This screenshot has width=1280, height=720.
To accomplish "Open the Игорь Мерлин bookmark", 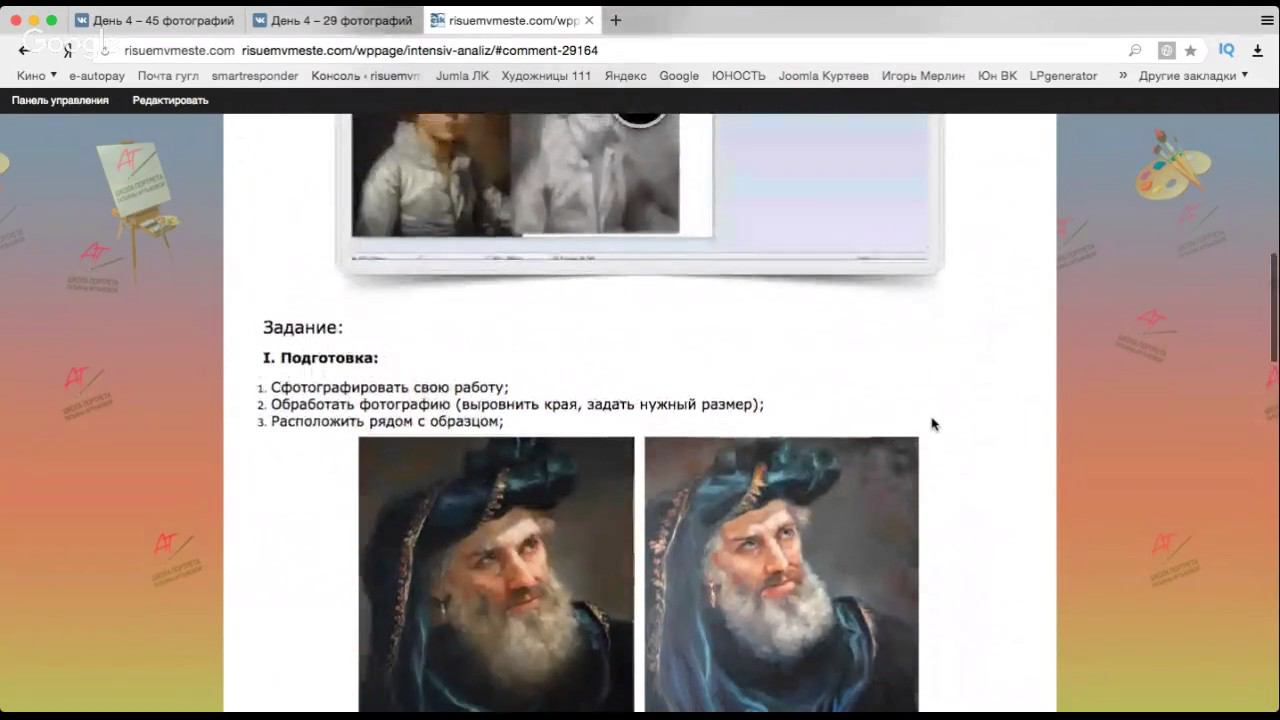I will click(923, 76).
